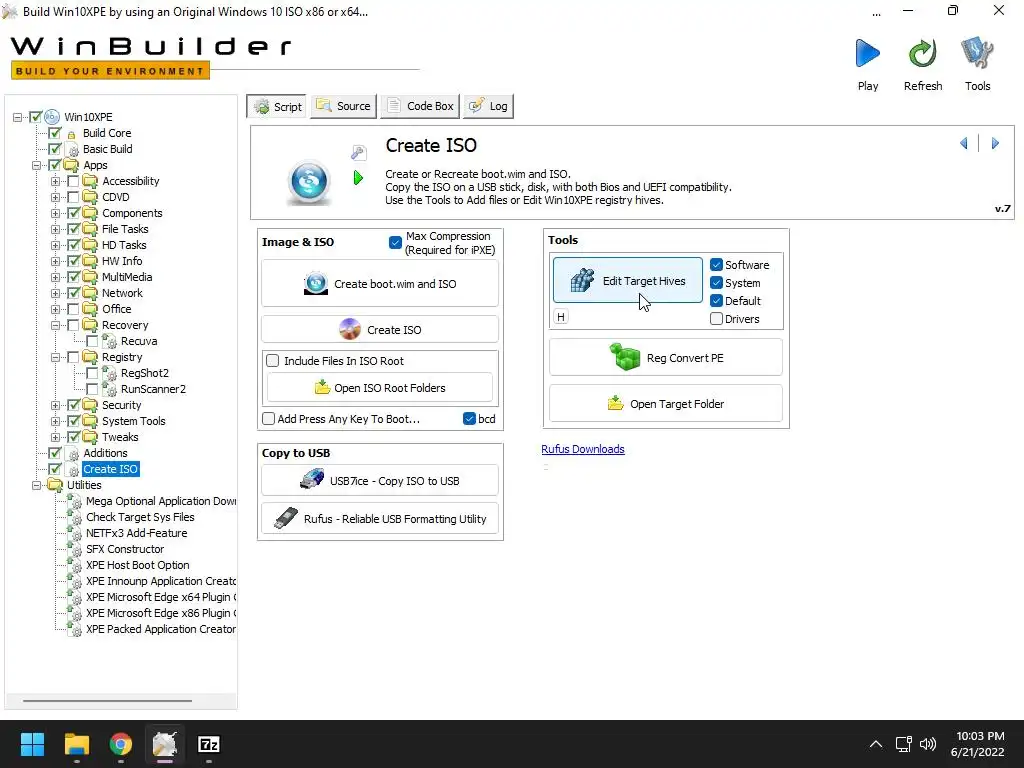Collapse the Utilities folder
The width and height of the screenshot is (1024, 768).
pyautogui.click(x=36, y=485)
